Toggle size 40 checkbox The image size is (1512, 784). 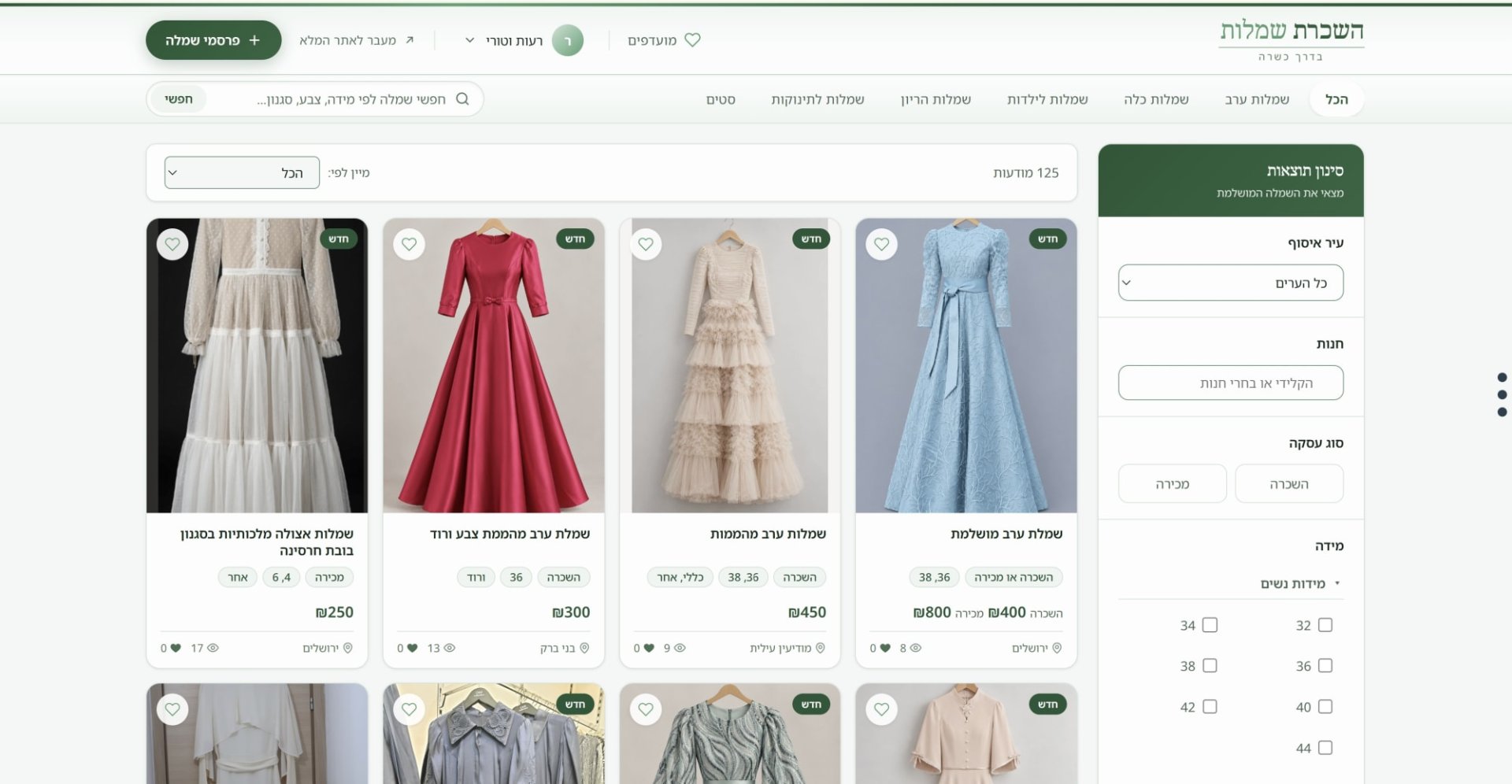pos(1325,707)
